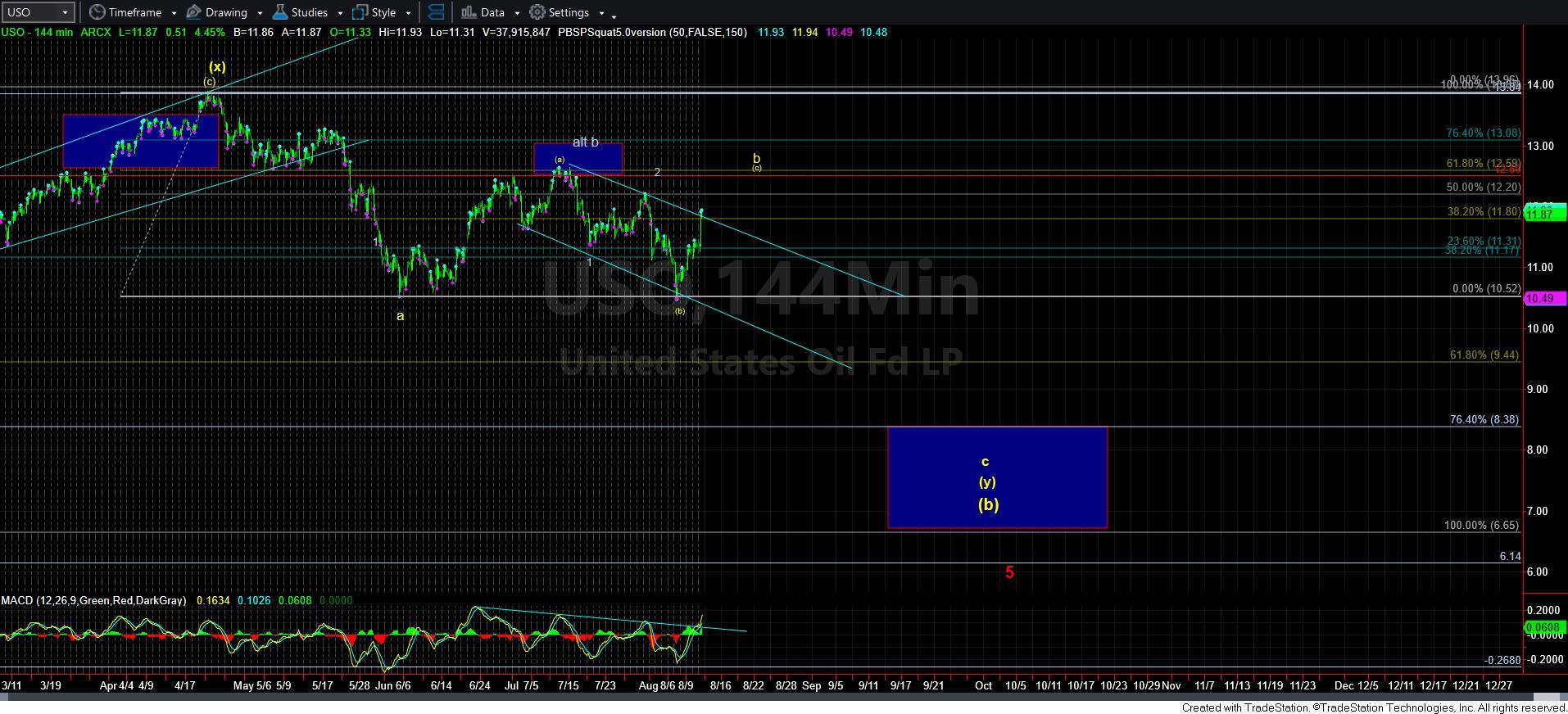Click the green 0.0608 MACD axis tag
1568x714 pixels.
coord(1544,627)
